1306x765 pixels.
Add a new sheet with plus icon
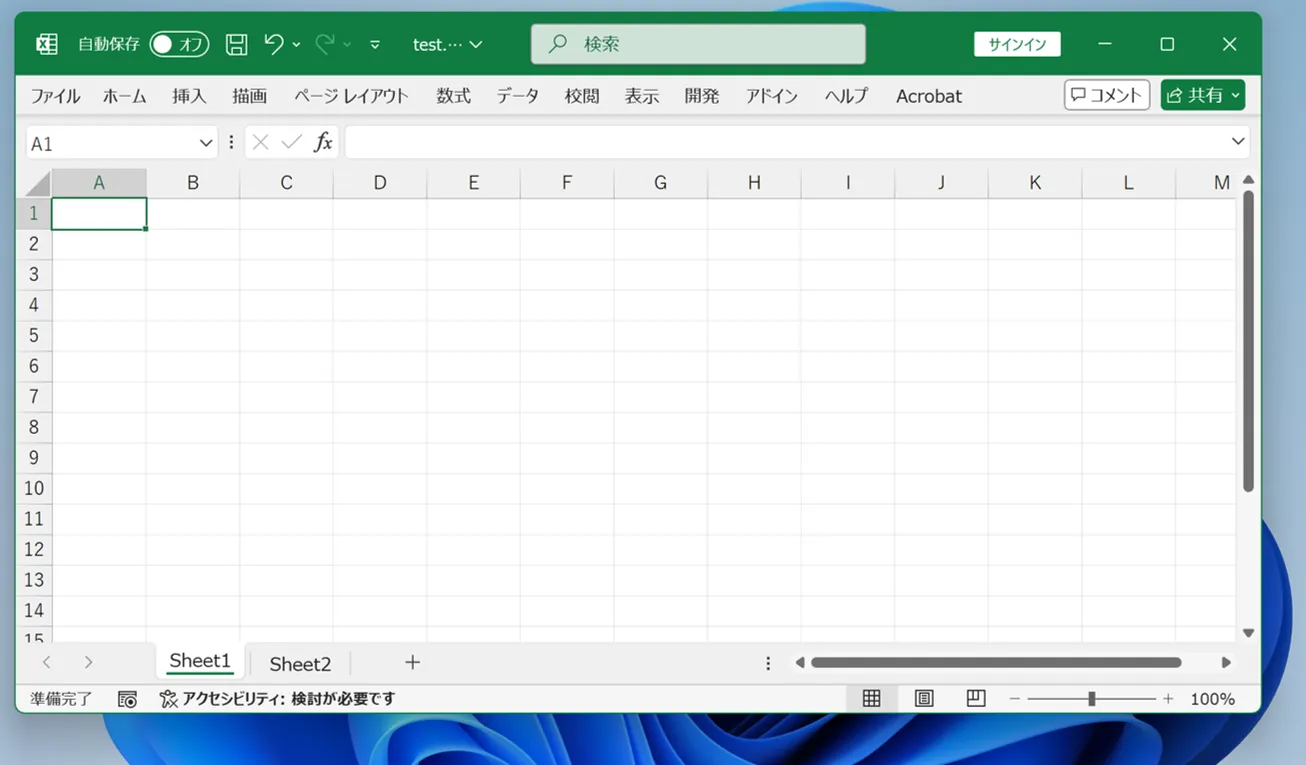[x=412, y=663]
